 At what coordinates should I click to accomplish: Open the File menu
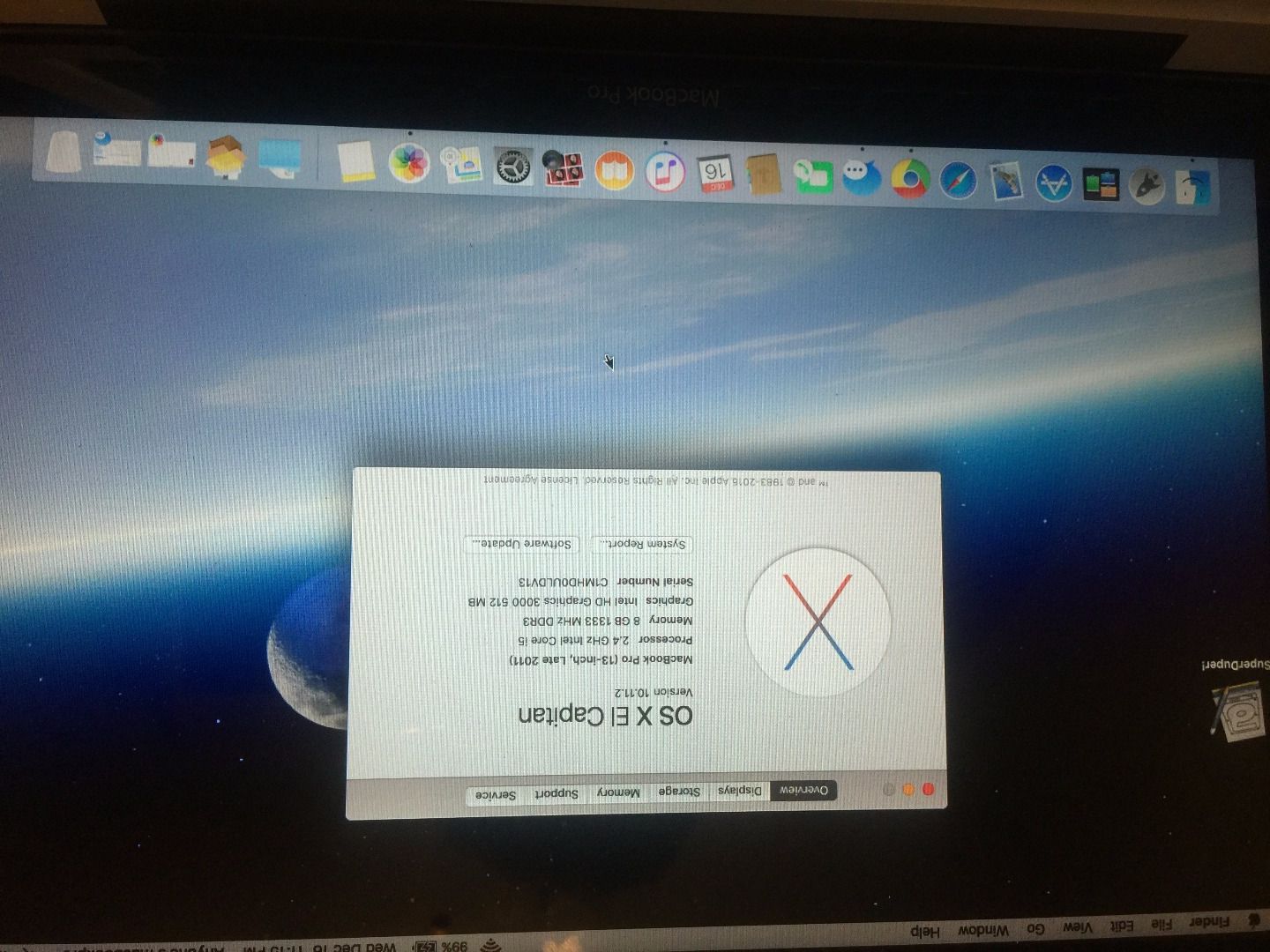(1163, 924)
